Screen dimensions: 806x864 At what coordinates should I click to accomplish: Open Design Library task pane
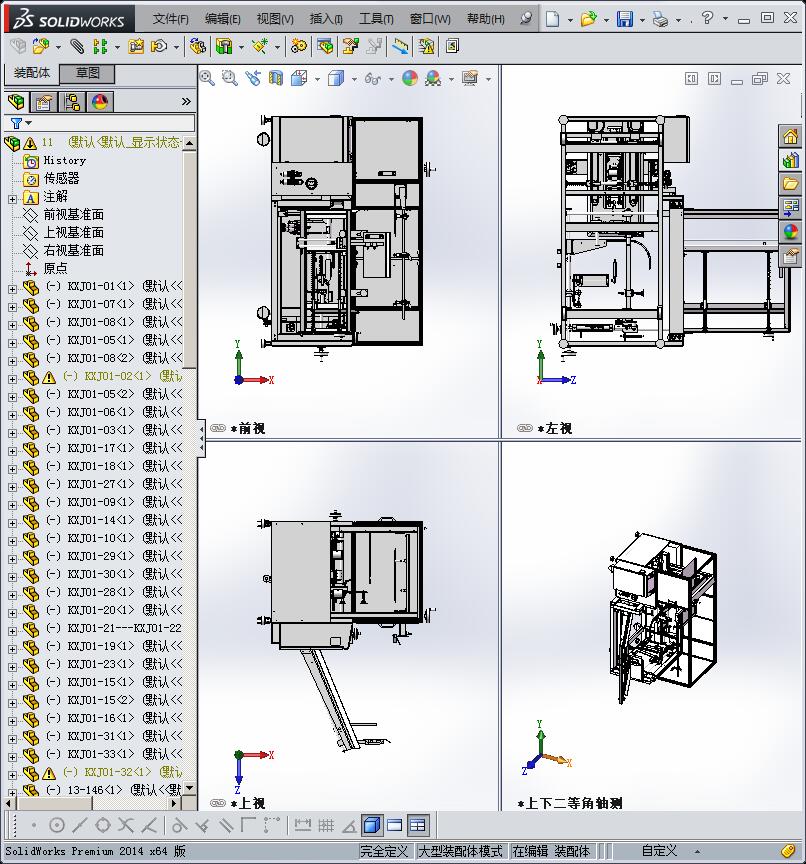[791, 160]
